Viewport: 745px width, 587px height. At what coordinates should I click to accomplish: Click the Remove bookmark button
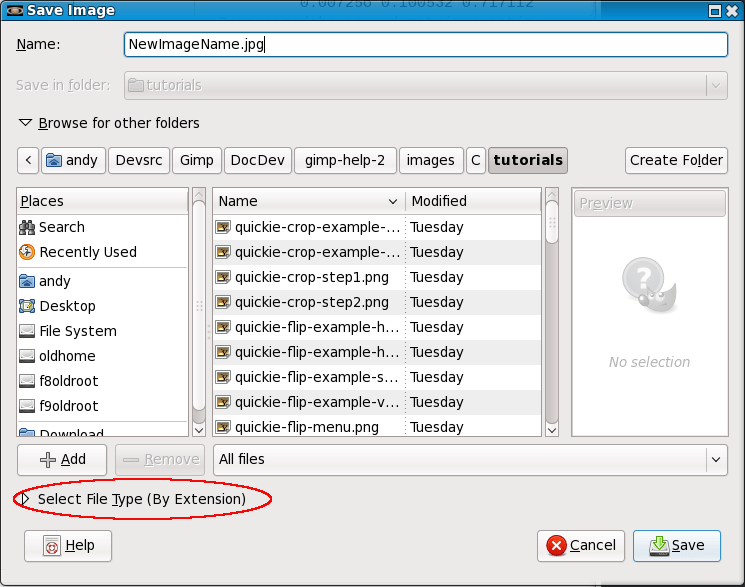click(160, 460)
